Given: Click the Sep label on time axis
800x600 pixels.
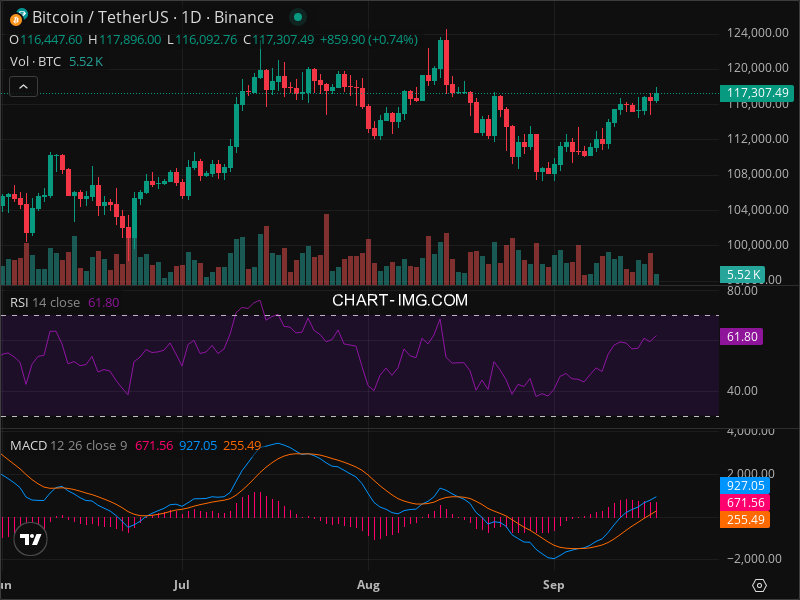Looking at the screenshot, I should 552,582.
